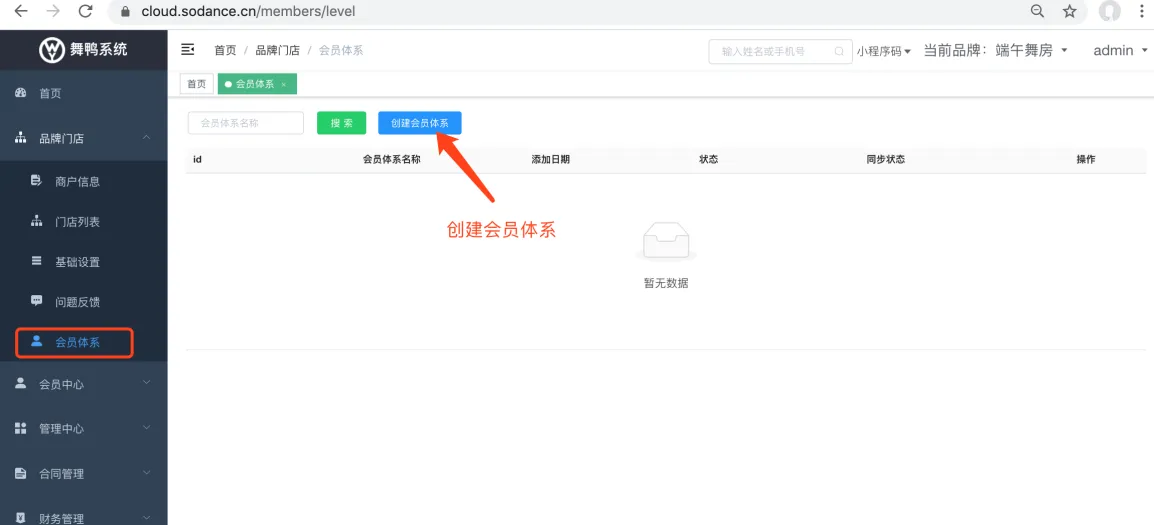Click the 会员体系名称 search field
The height and width of the screenshot is (525, 1154).
(x=245, y=123)
